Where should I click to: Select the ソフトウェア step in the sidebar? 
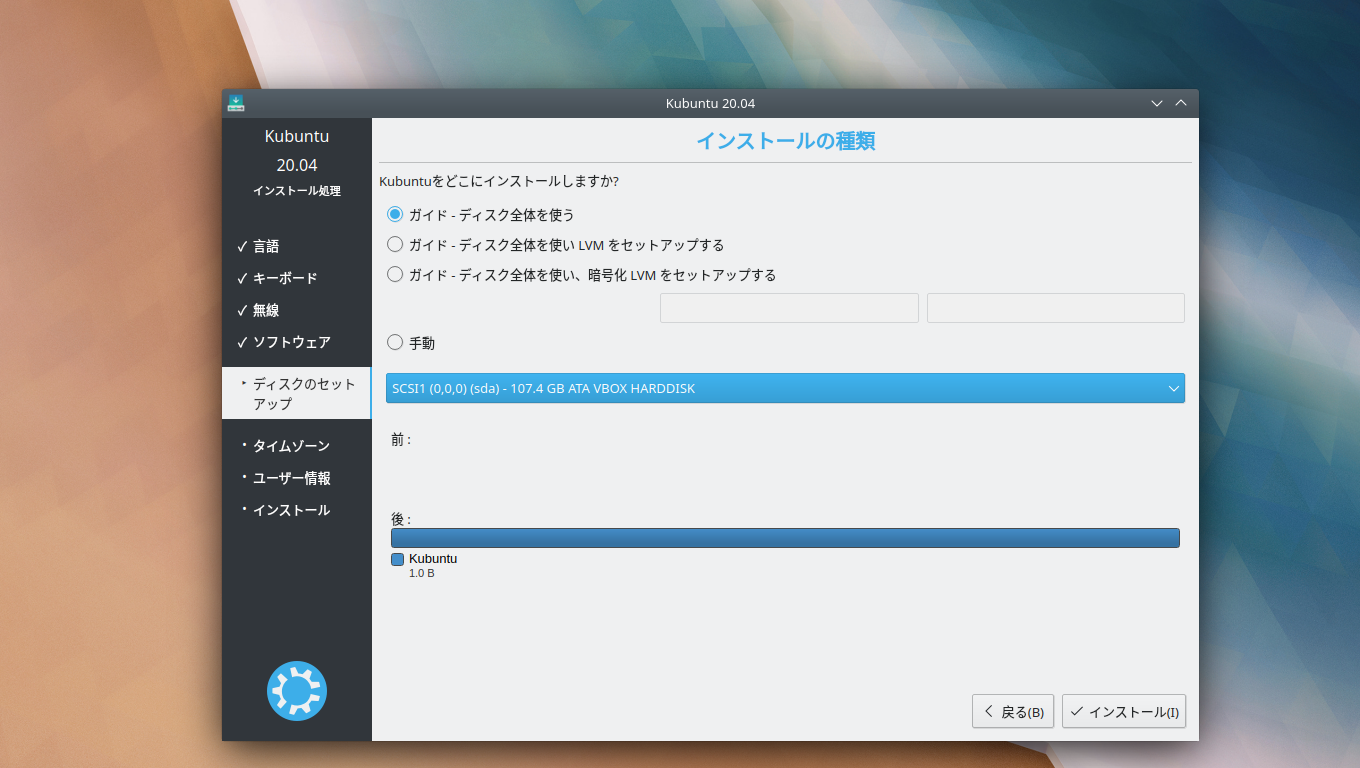click(291, 342)
